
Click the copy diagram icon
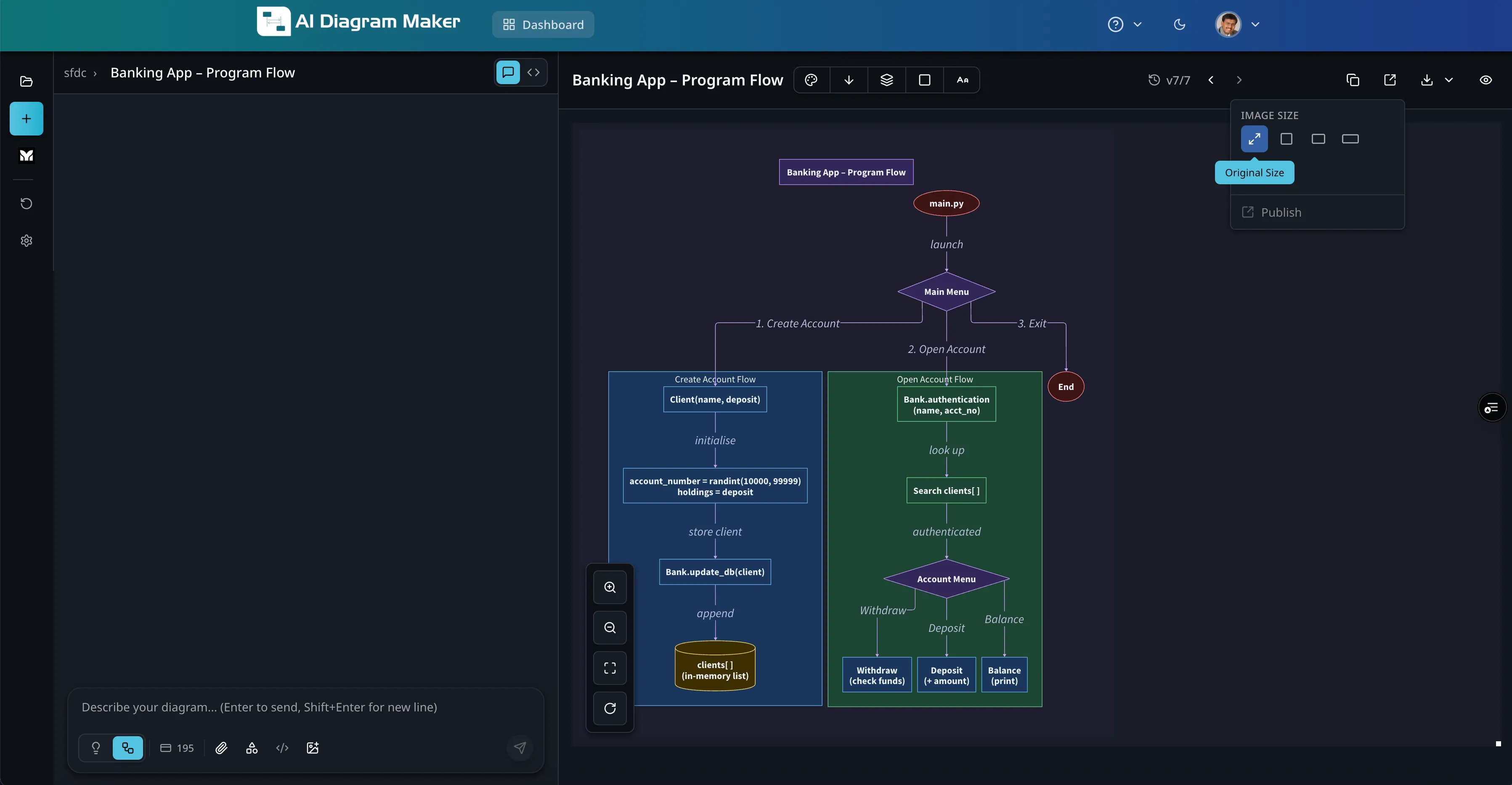pos(1353,79)
